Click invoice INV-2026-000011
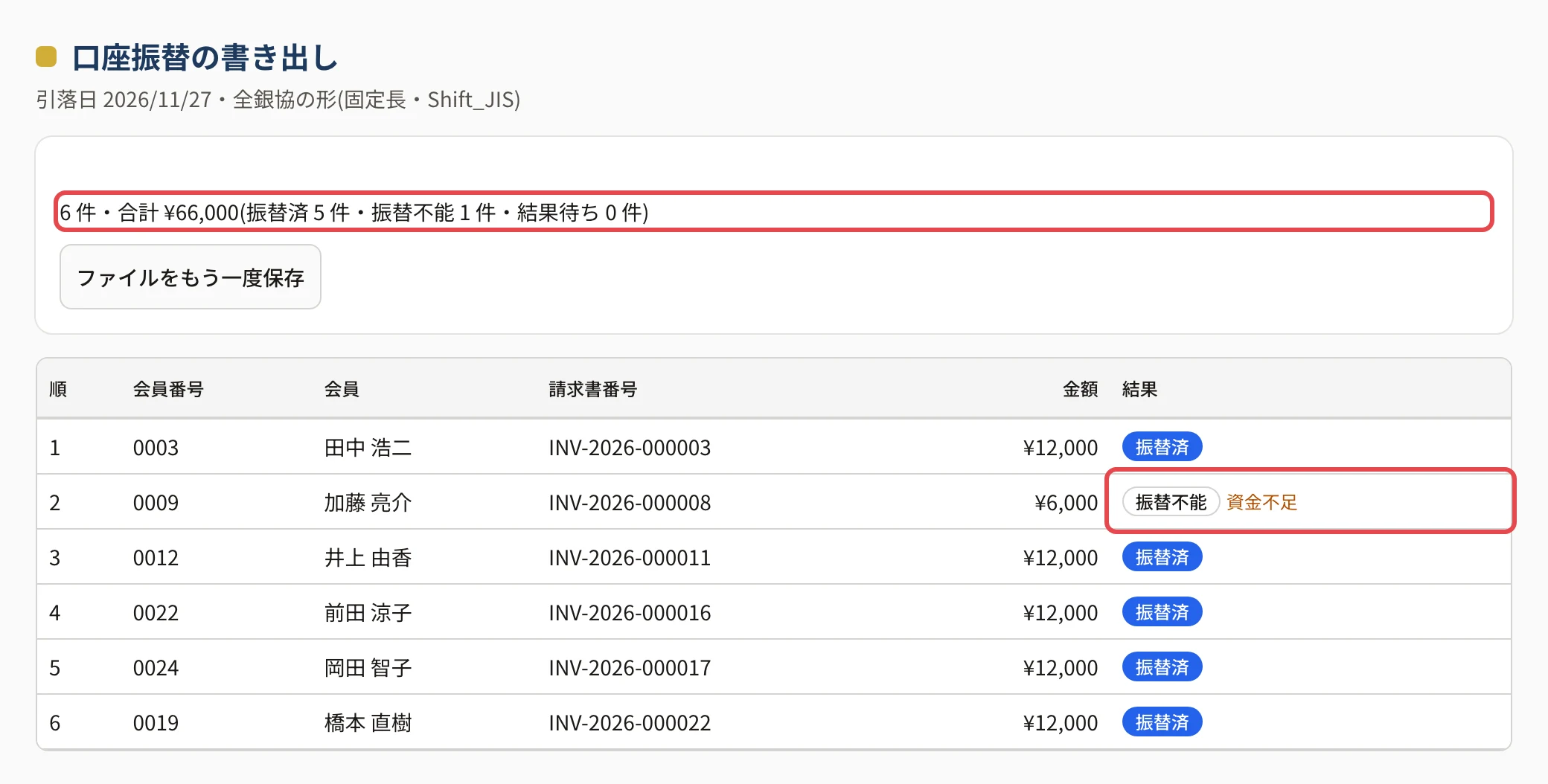Viewport: 1548px width, 784px height. point(630,558)
